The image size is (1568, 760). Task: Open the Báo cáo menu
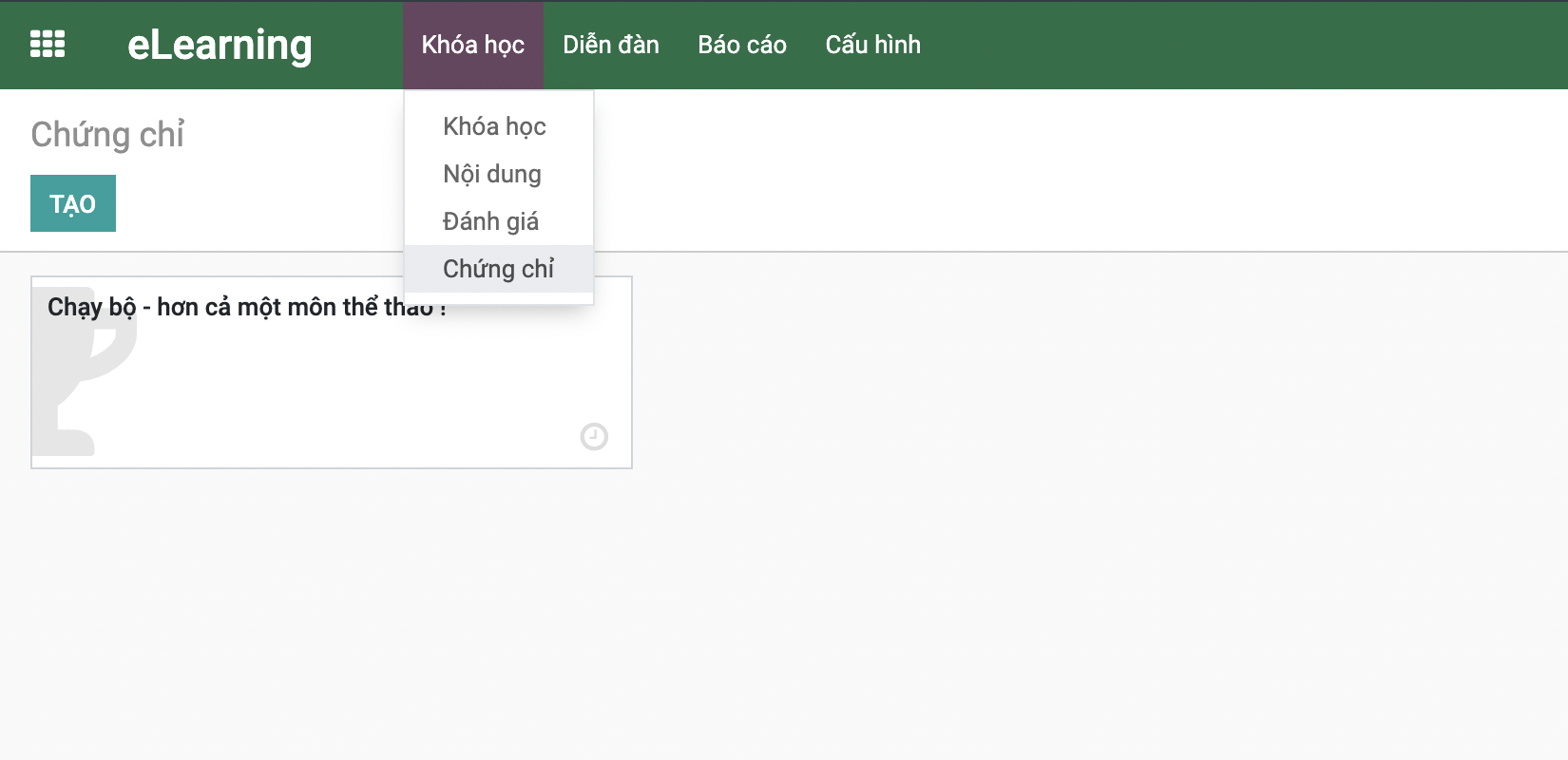(741, 45)
